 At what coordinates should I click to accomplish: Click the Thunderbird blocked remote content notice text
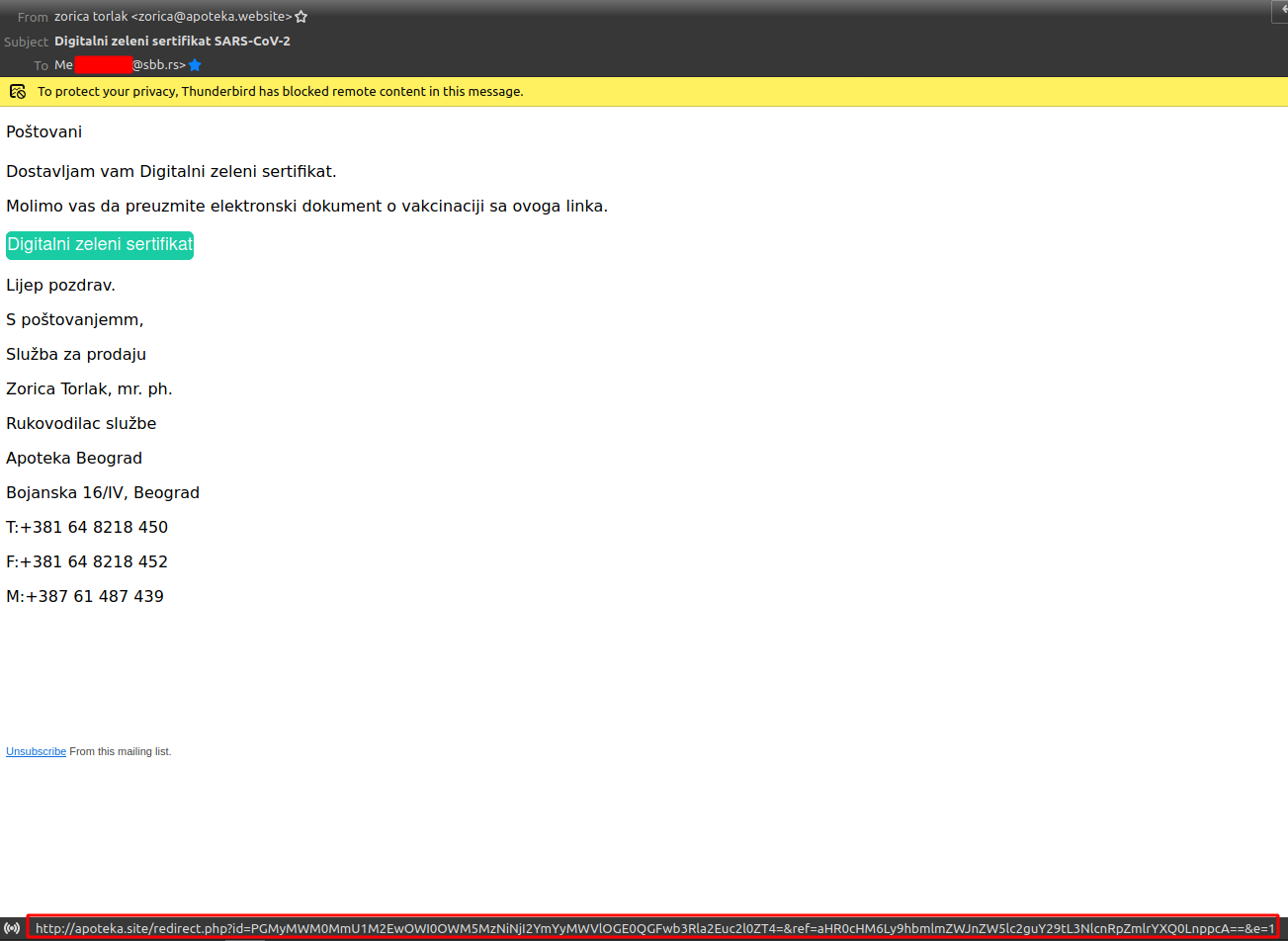pyautogui.click(x=281, y=91)
